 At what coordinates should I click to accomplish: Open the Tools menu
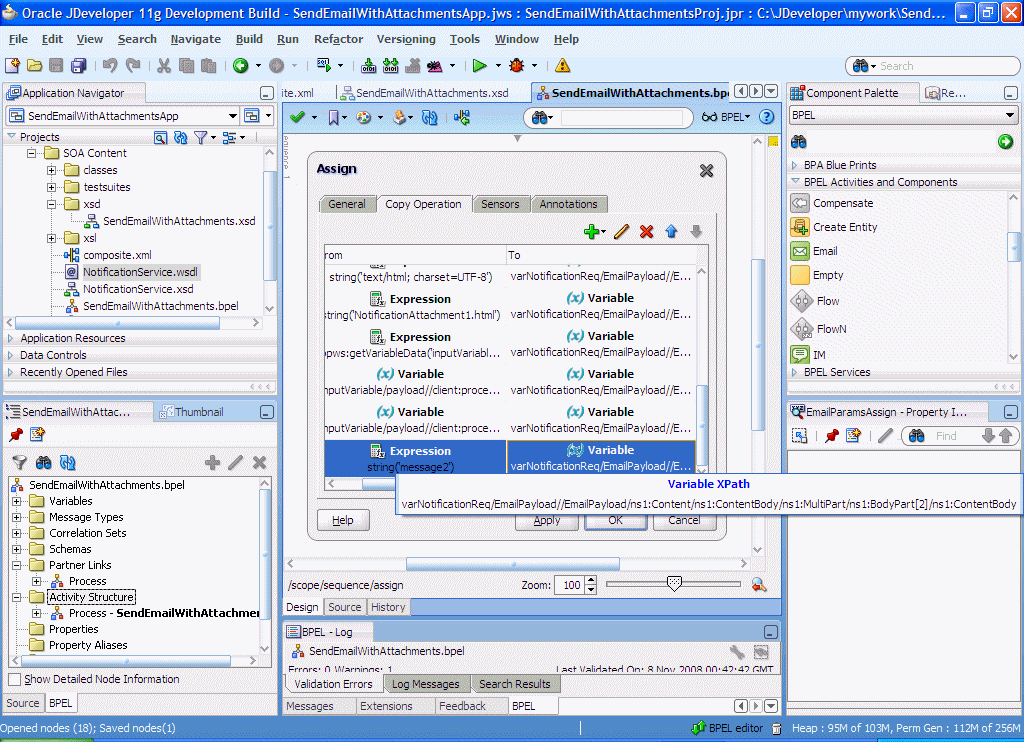[x=464, y=39]
